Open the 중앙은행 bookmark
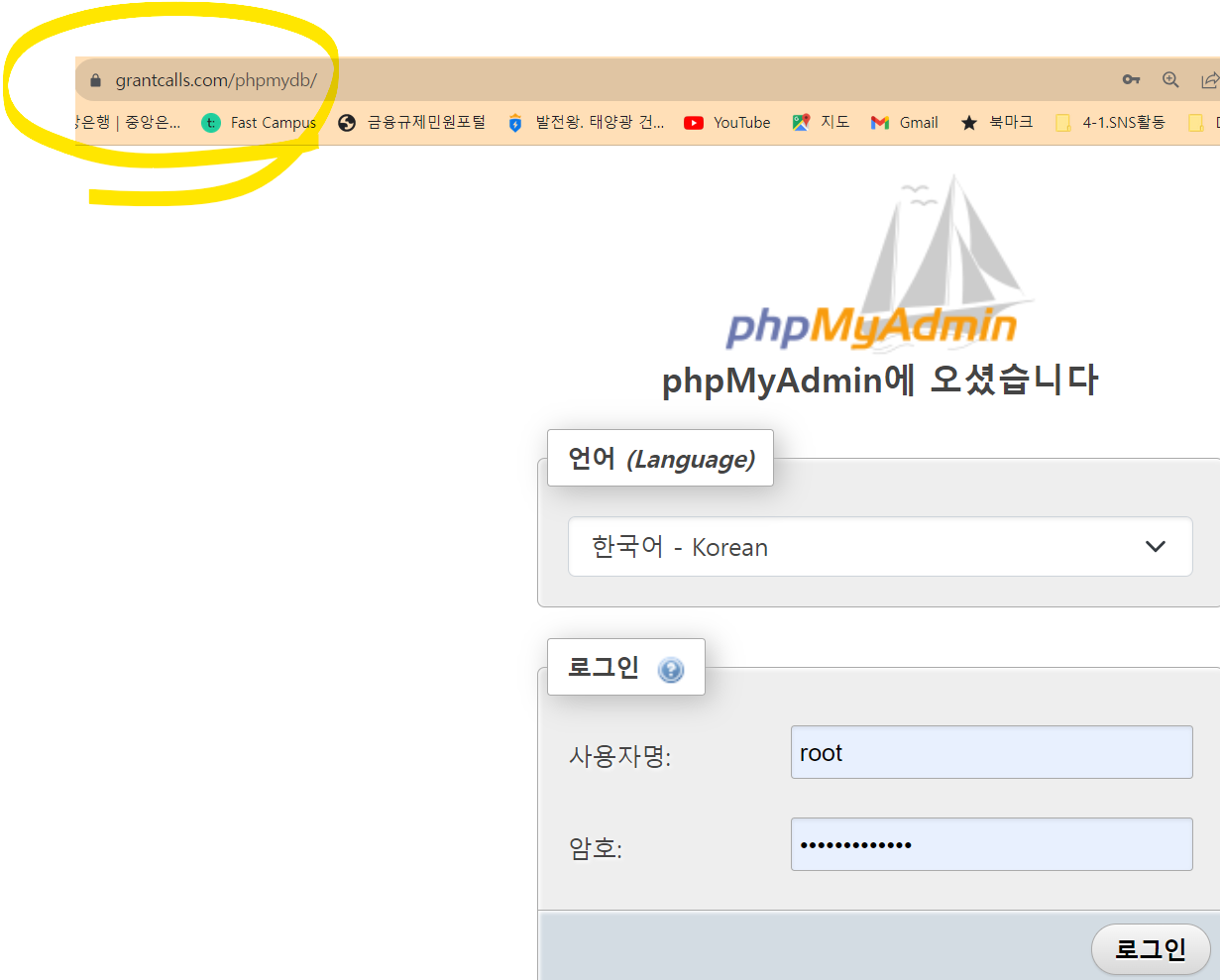 pyautogui.click(x=129, y=123)
